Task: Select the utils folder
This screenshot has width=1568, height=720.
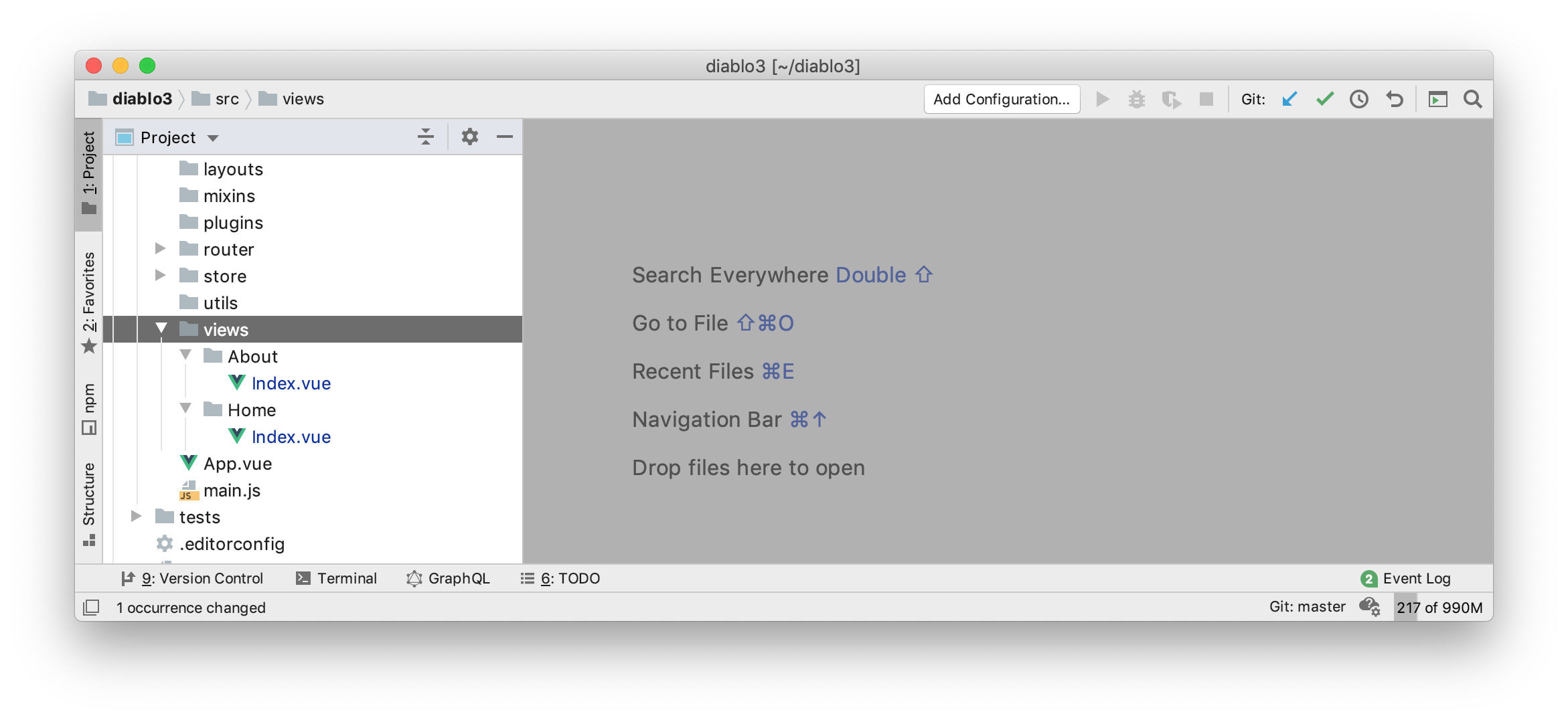Action: click(209, 302)
